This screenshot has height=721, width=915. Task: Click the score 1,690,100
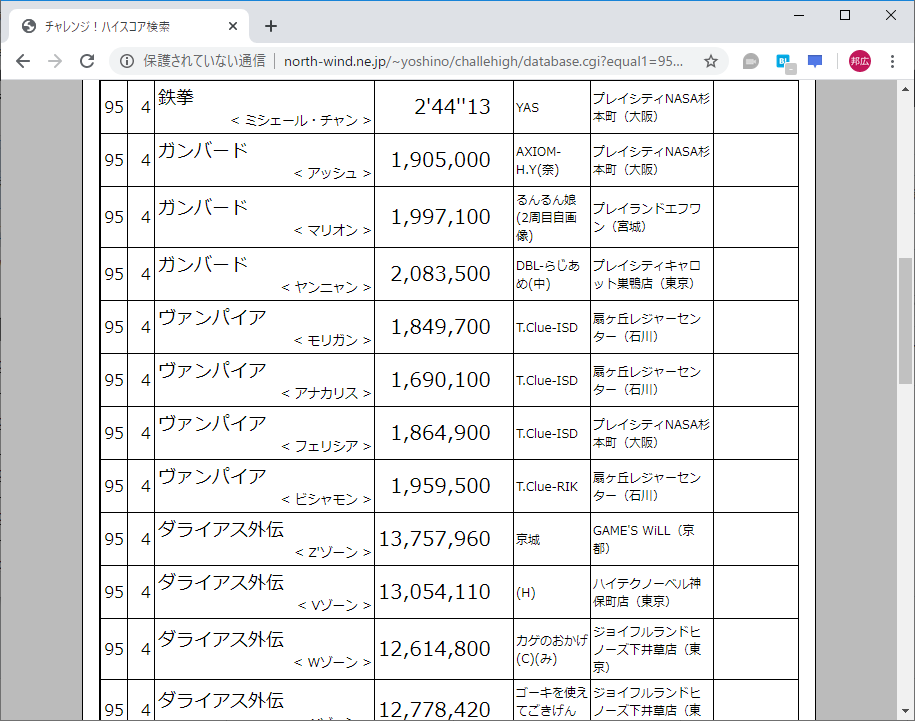440,380
